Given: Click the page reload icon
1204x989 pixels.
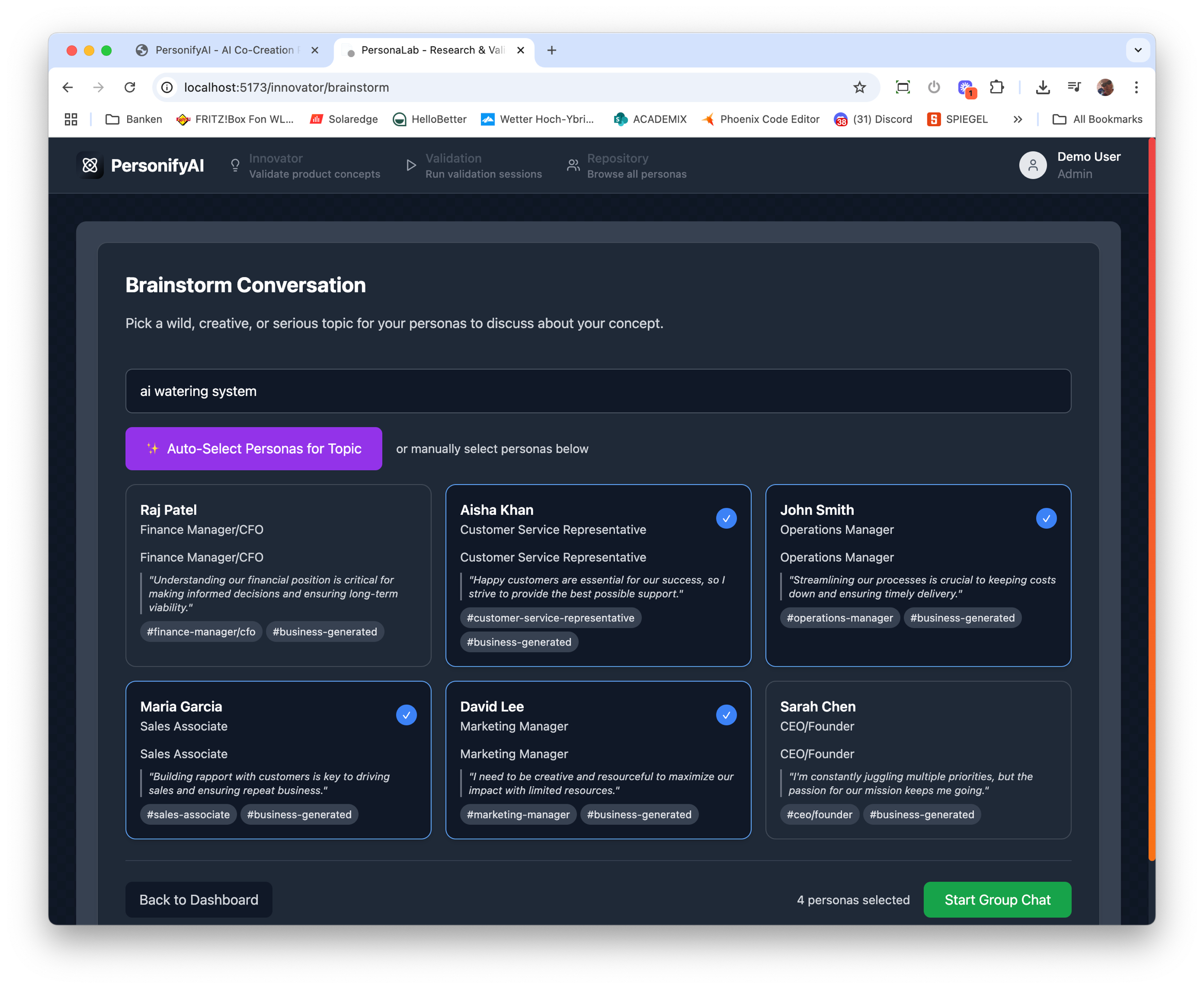Looking at the screenshot, I should pyautogui.click(x=130, y=87).
